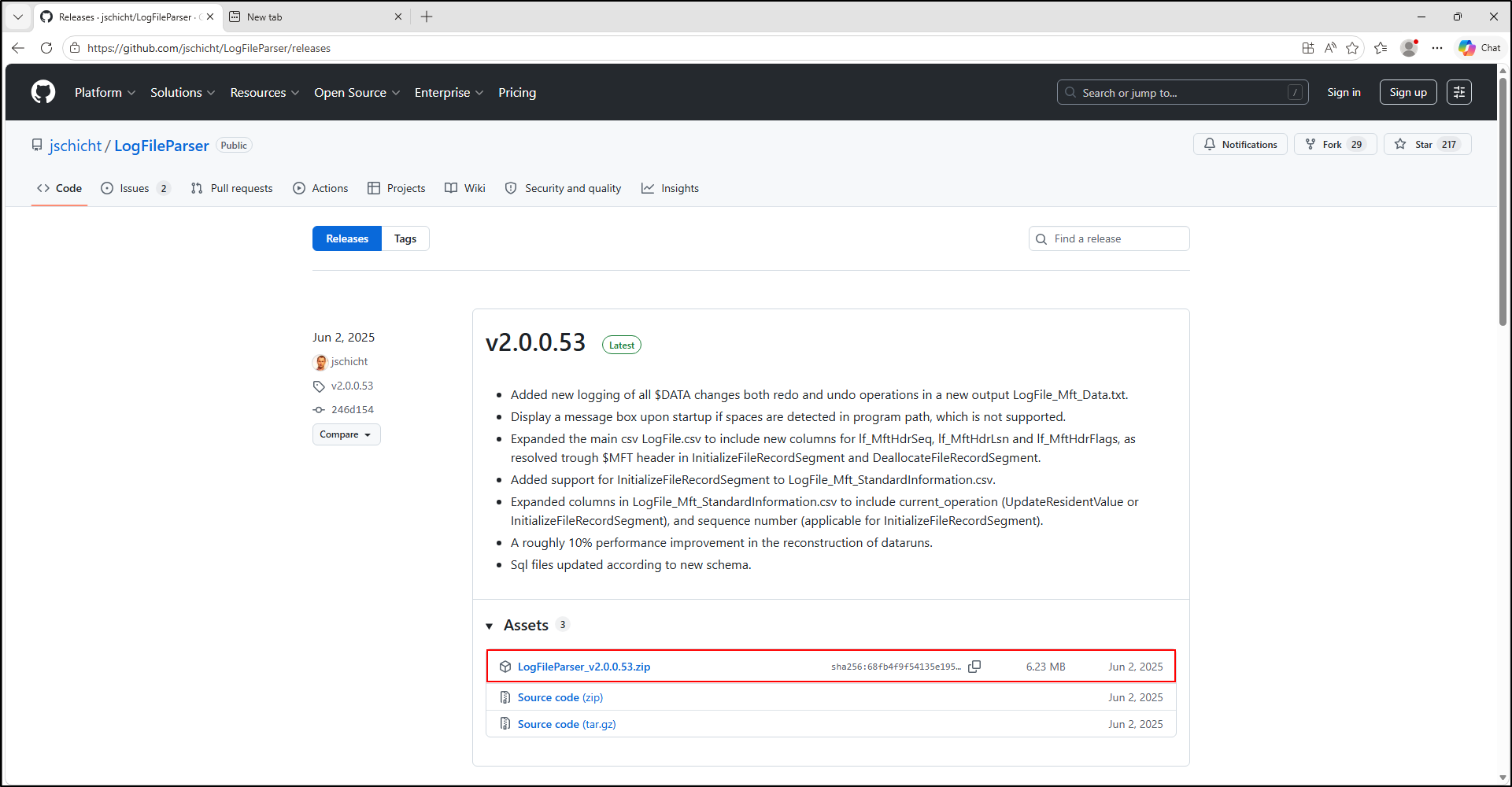1512x787 pixels.
Task: Open the v2.0.0.53 tag link in the sidebar
Action: (x=352, y=386)
